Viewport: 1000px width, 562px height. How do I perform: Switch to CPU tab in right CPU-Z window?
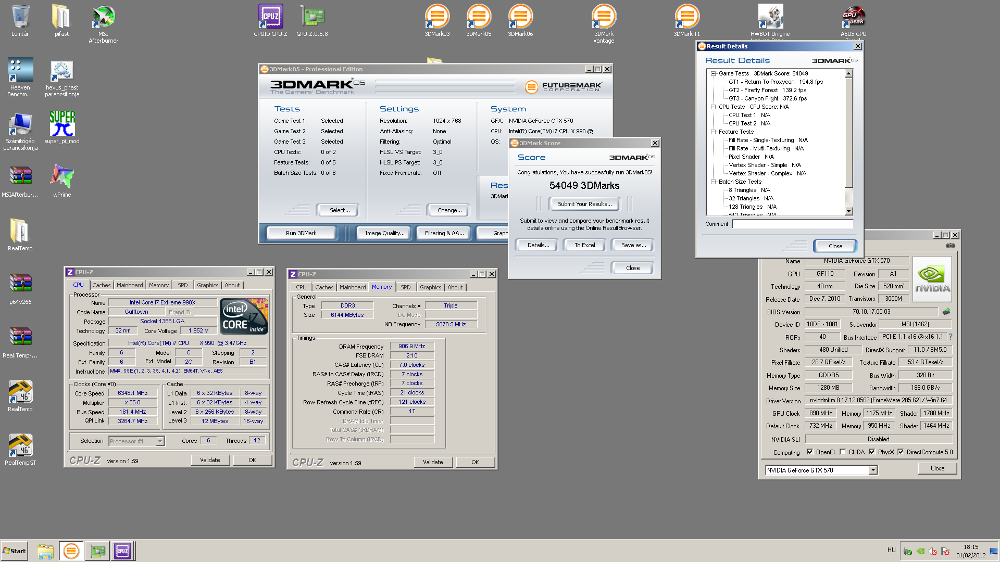pyautogui.click(x=300, y=287)
